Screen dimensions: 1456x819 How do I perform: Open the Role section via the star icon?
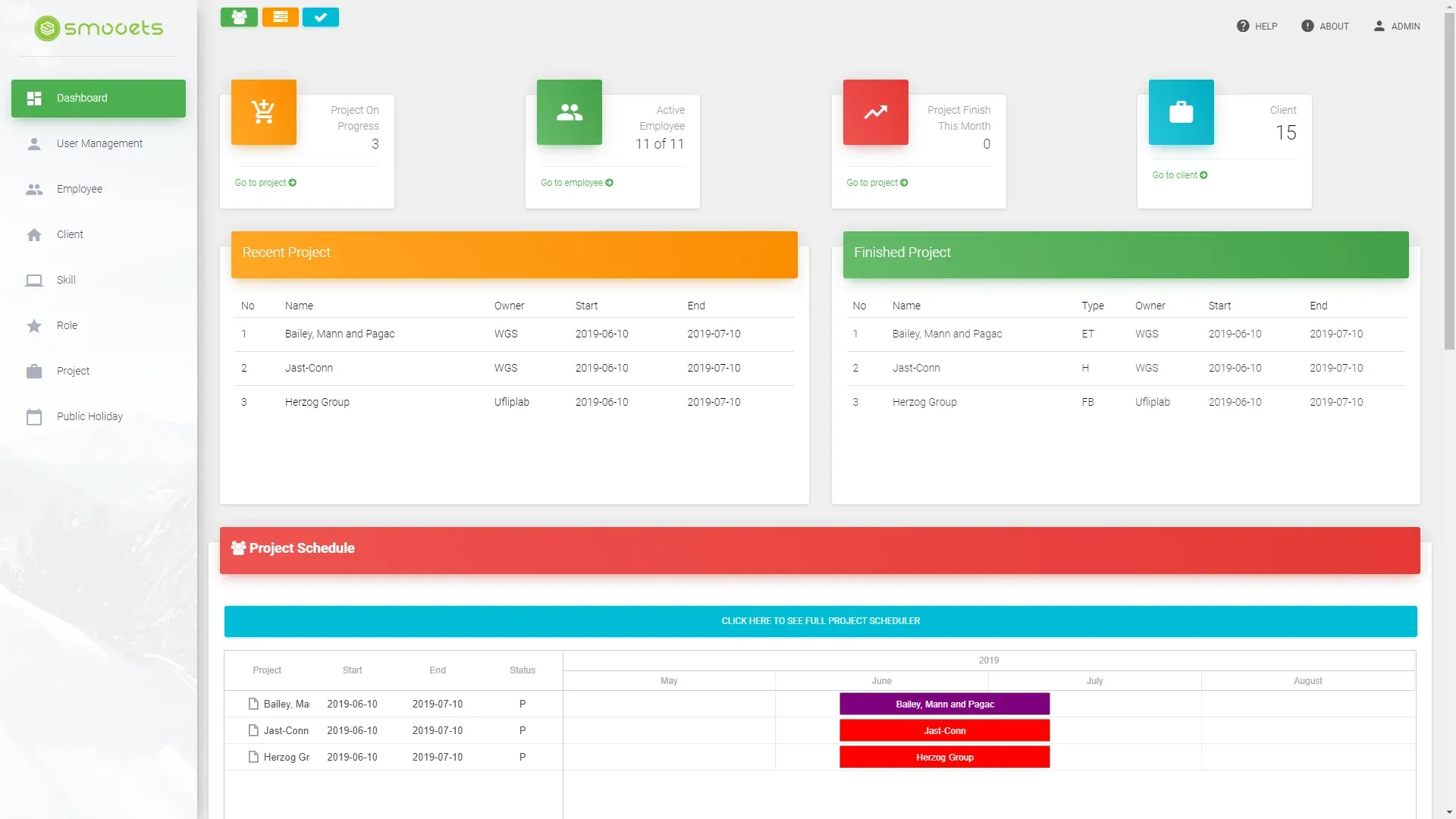point(34,325)
